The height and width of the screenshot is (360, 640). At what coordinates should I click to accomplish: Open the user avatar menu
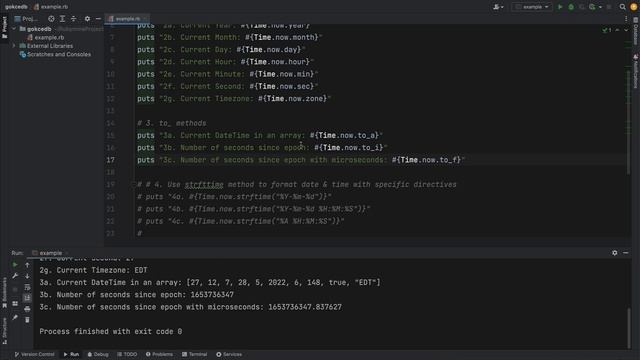[634, 7]
